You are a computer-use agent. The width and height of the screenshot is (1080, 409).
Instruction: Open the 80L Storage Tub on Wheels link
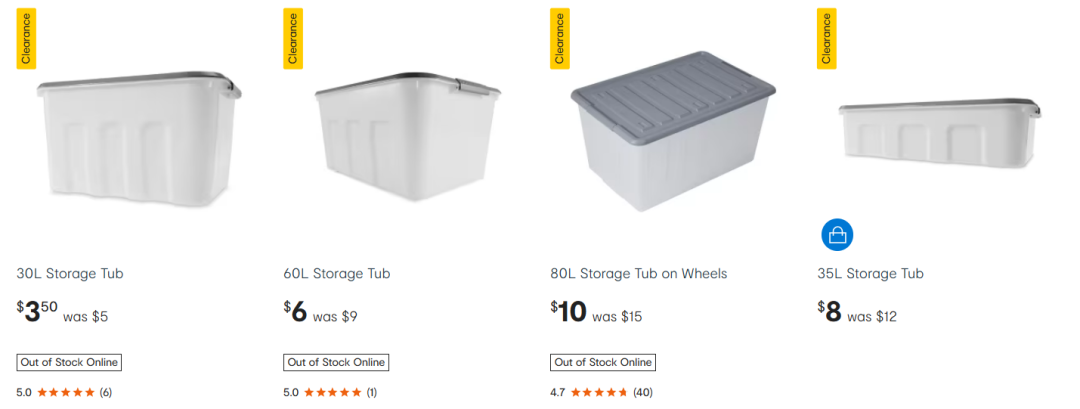click(x=639, y=273)
